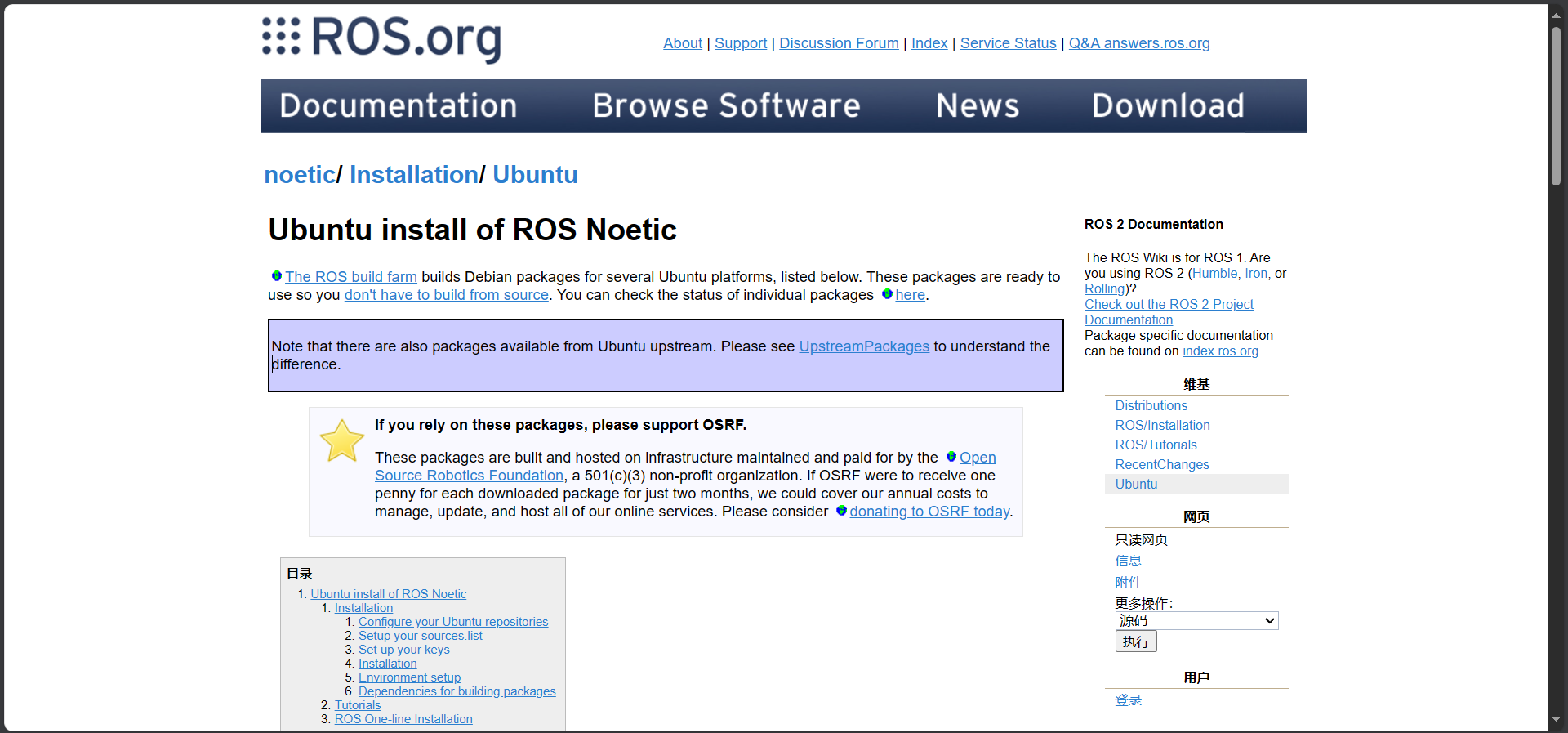Go to Discussion Forum
The height and width of the screenshot is (733, 1568).
(839, 43)
